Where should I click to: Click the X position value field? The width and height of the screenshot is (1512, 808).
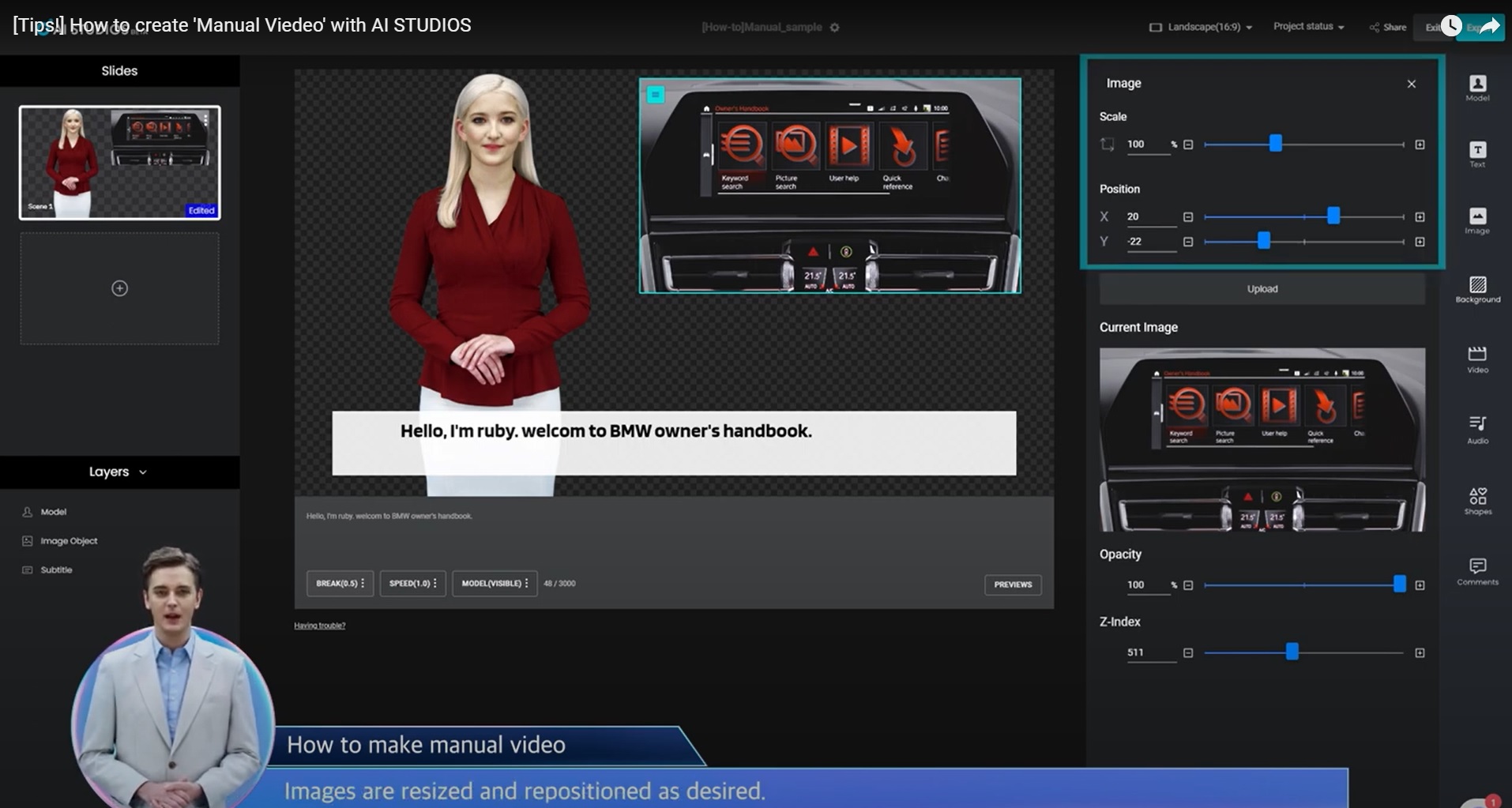click(1151, 216)
